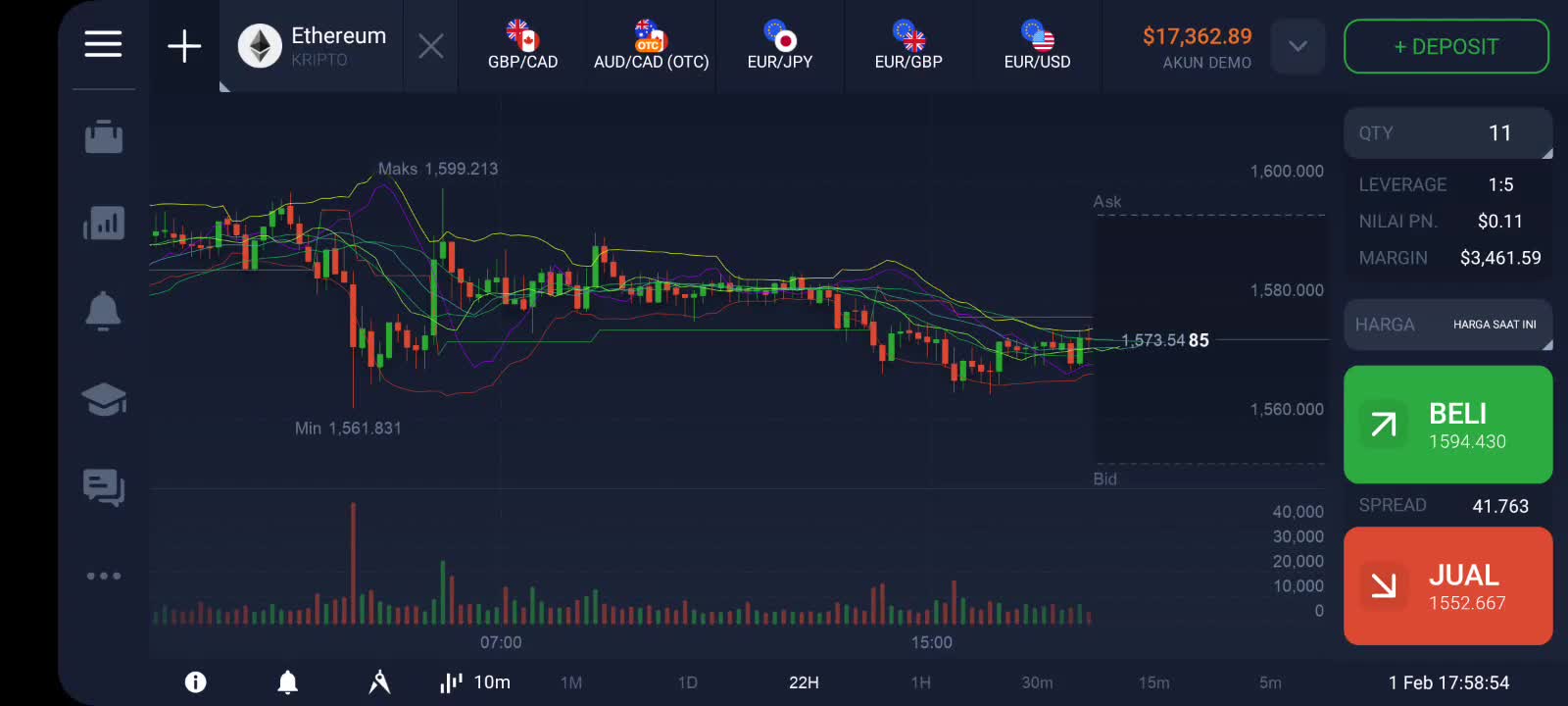
Task: Open HARGA price setting HARGA SAAT INI
Action: (x=1448, y=325)
